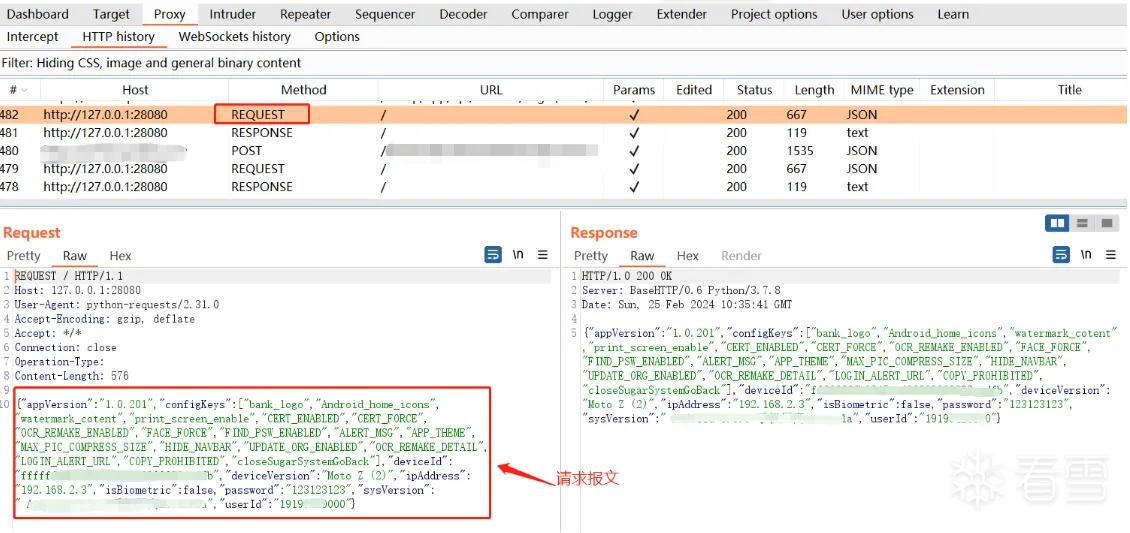Switch to the Learn tab
This screenshot has width=1130, height=533.
coord(953,14)
